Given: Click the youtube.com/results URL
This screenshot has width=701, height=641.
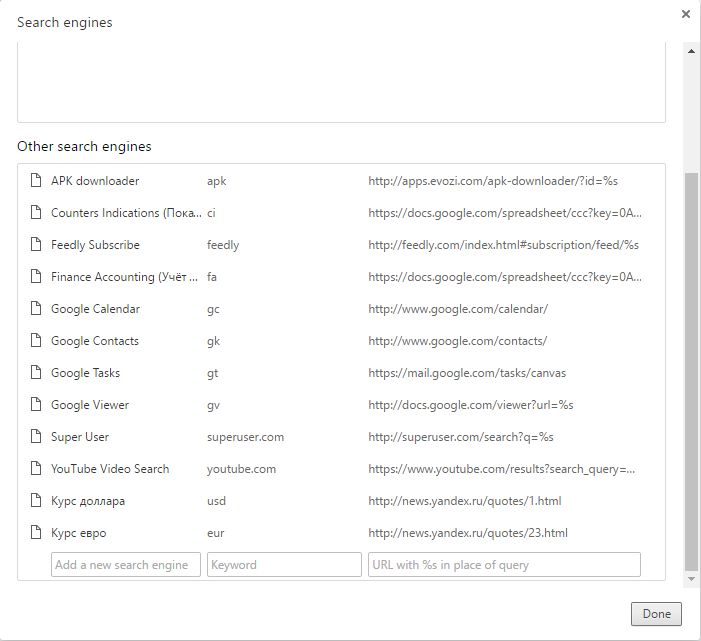Looking at the screenshot, I should [x=501, y=469].
